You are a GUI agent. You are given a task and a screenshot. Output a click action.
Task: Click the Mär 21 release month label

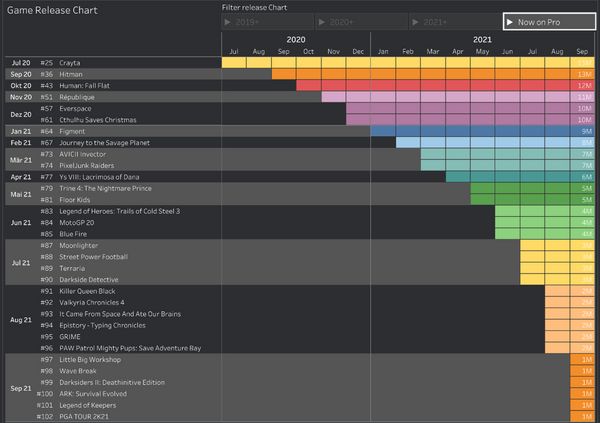pos(21,160)
